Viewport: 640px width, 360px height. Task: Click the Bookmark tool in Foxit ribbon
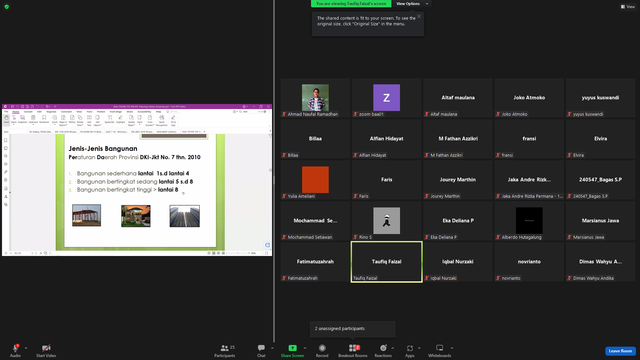(x=44, y=119)
